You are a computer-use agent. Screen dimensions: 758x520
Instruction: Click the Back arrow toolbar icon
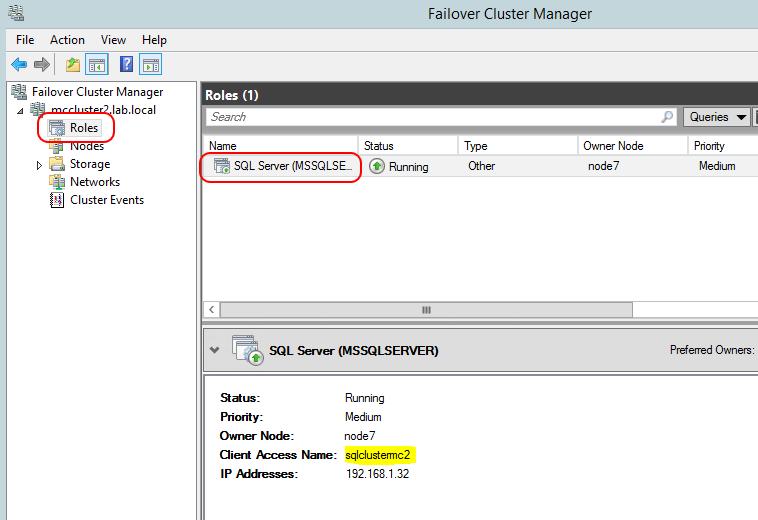click(x=19, y=64)
